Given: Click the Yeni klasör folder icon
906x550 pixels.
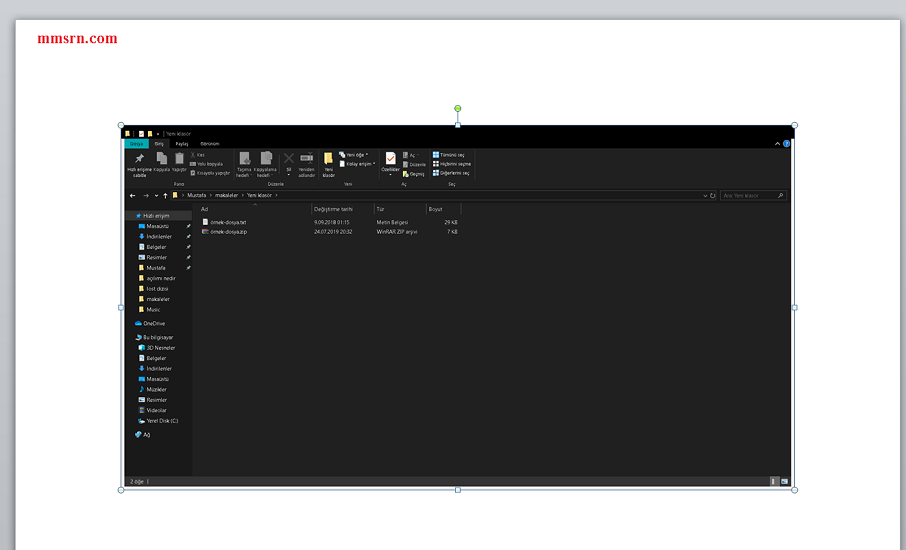Looking at the screenshot, I should 328,158.
